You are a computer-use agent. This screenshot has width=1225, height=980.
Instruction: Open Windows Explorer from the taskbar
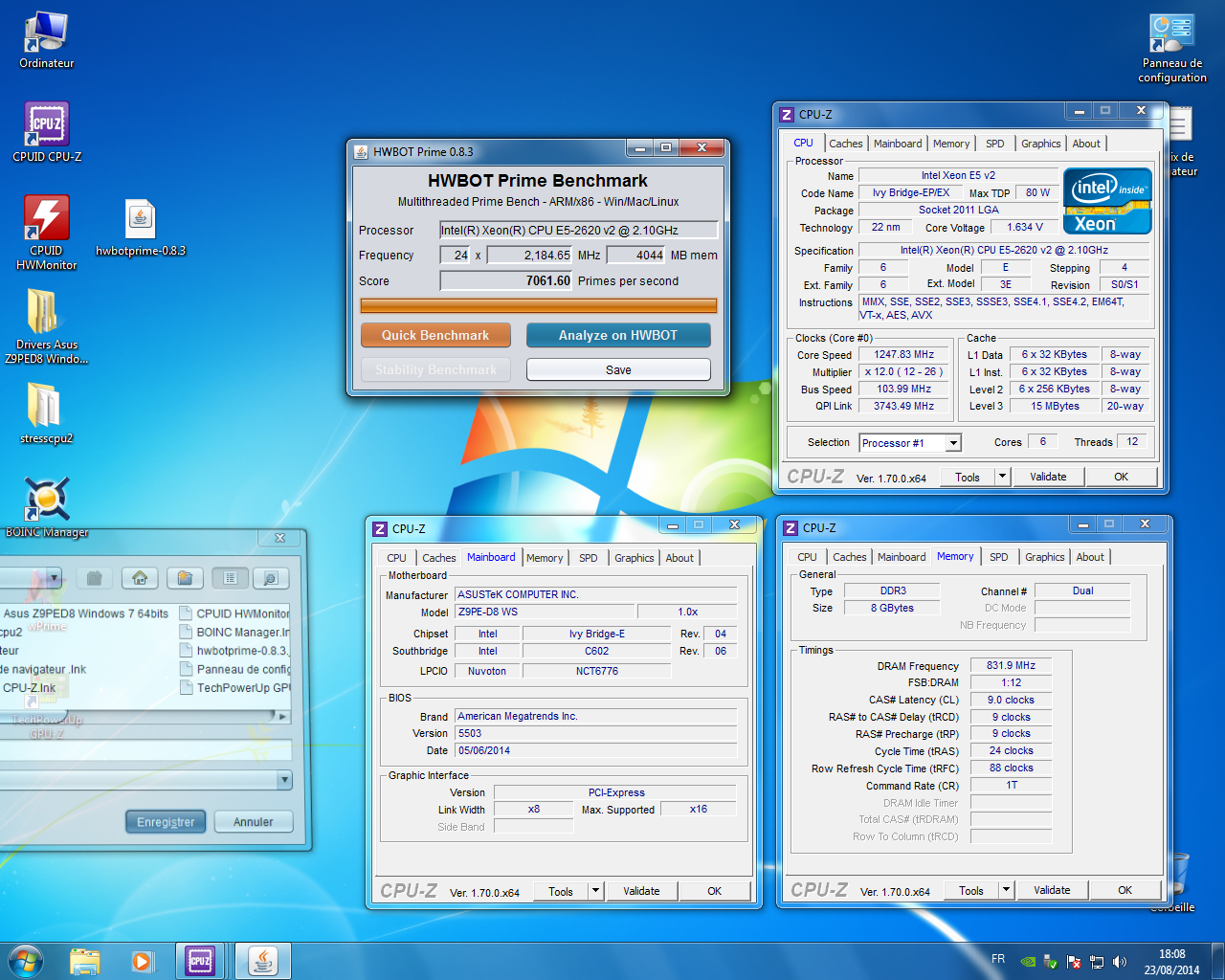click(x=85, y=961)
